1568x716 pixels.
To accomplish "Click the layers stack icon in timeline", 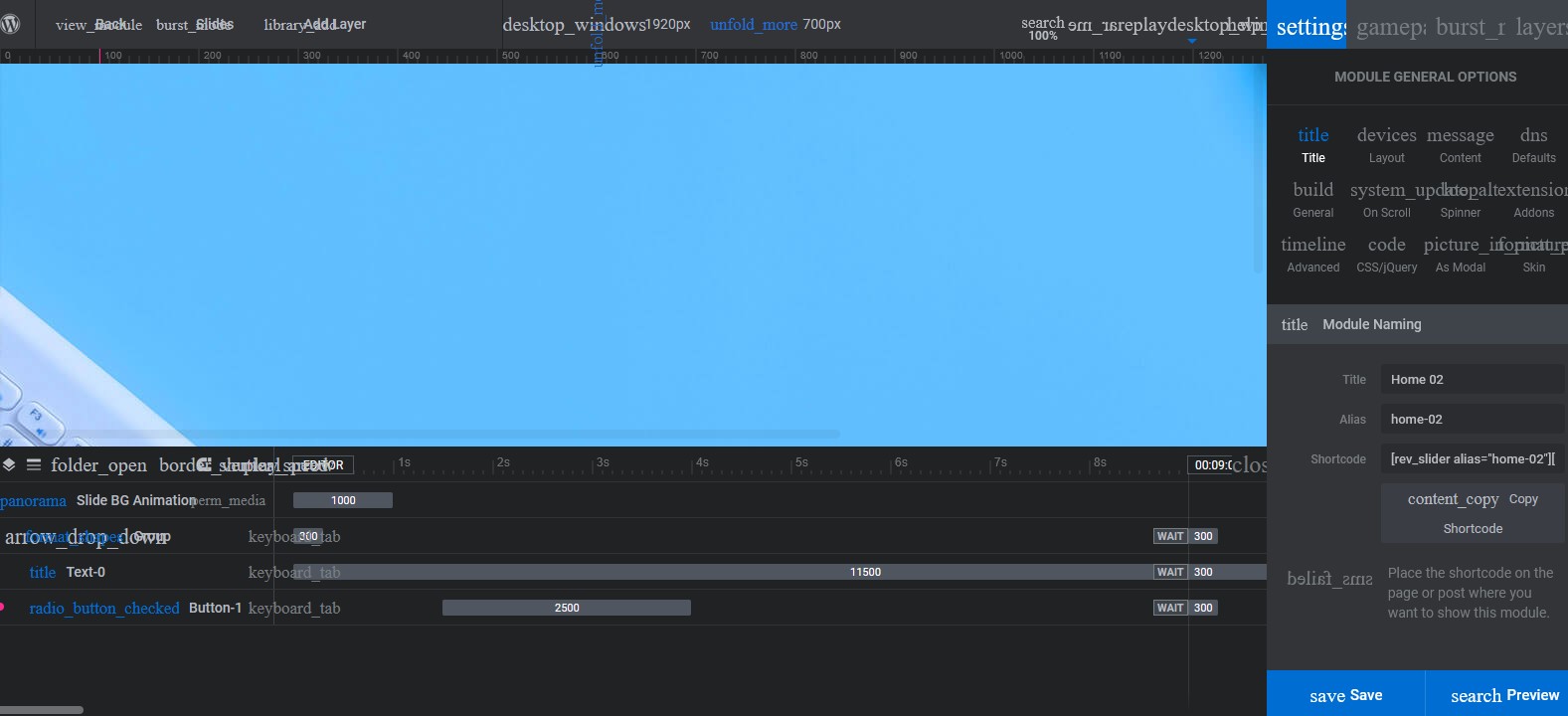I will pyautogui.click(x=9, y=464).
